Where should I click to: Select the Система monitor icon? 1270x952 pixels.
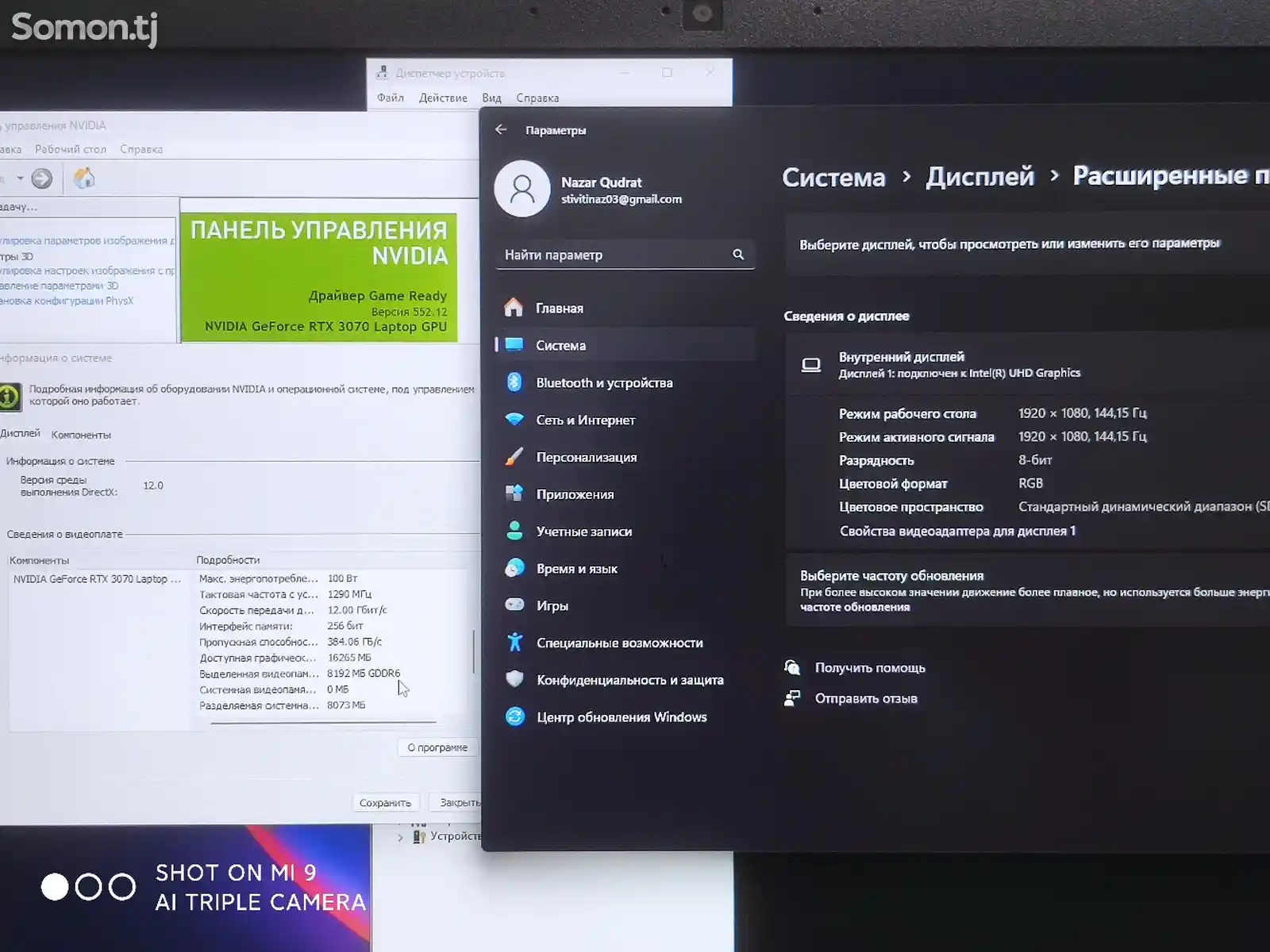(x=514, y=344)
